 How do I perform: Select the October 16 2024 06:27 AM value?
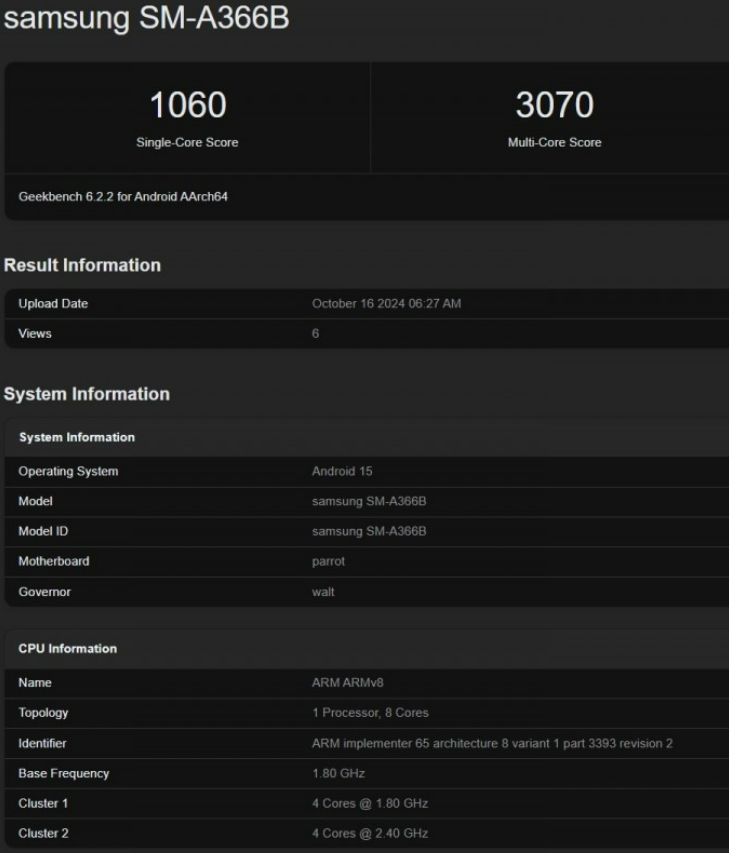tap(386, 304)
